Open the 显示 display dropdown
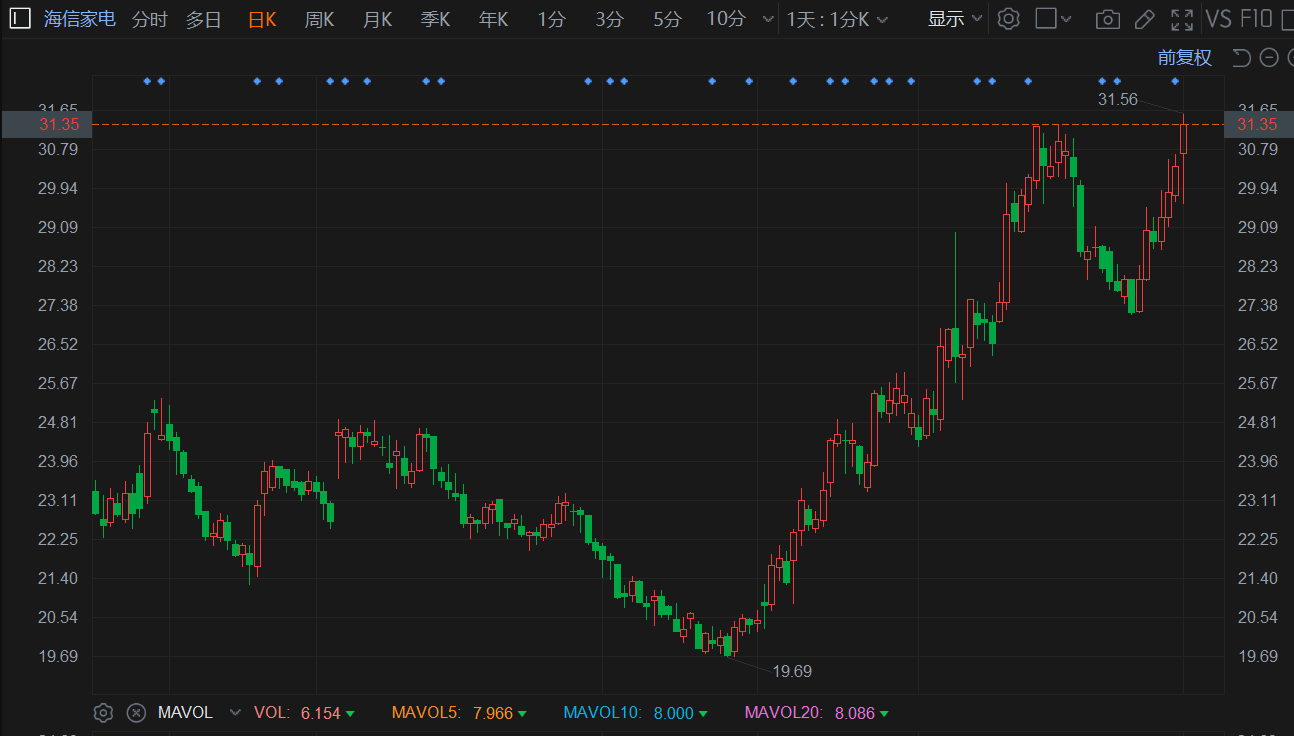 coord(955,19)
